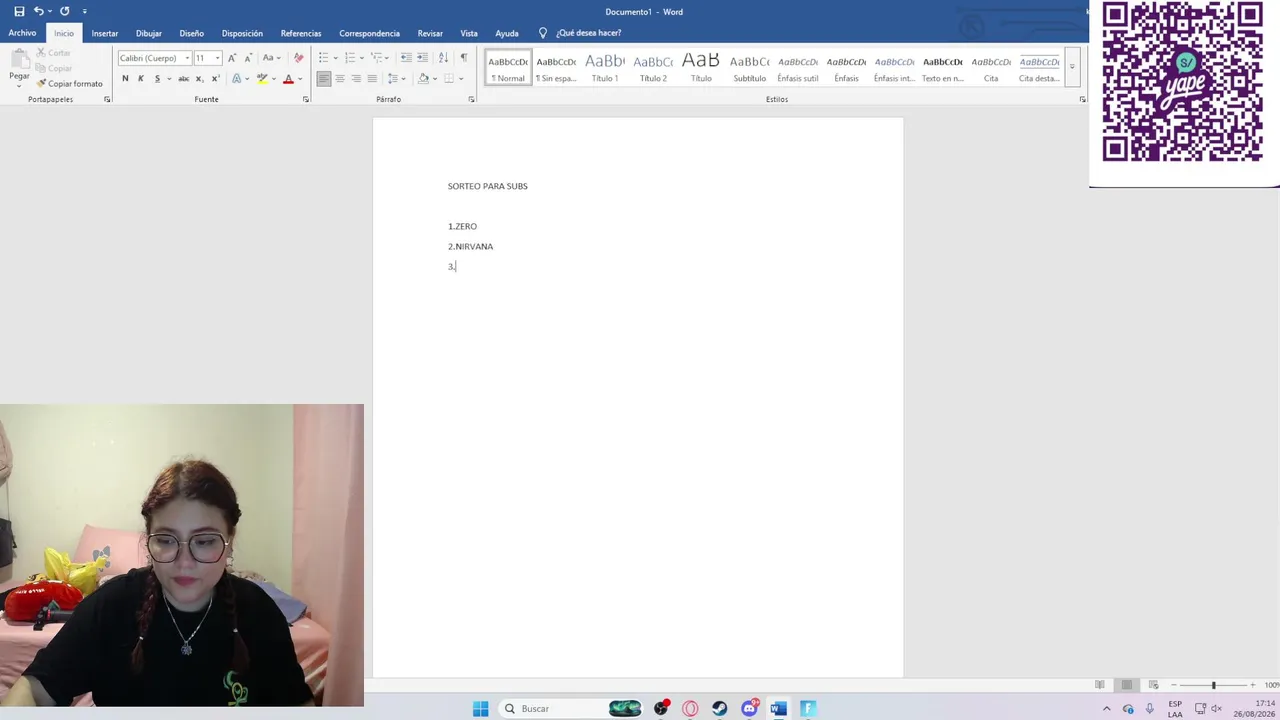The image size is (1280, 720).
Task: Apply strikethrough formatting
Action: pos(183,79)
